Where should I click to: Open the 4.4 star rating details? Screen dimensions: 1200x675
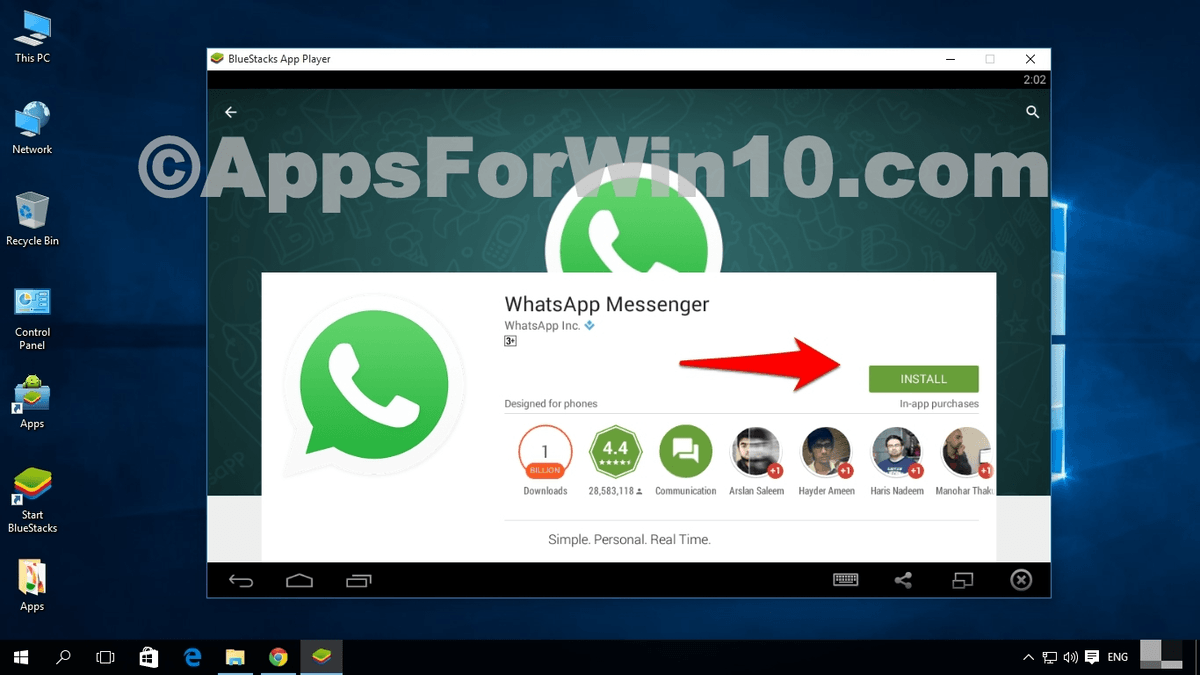click(x=615, y=451)
